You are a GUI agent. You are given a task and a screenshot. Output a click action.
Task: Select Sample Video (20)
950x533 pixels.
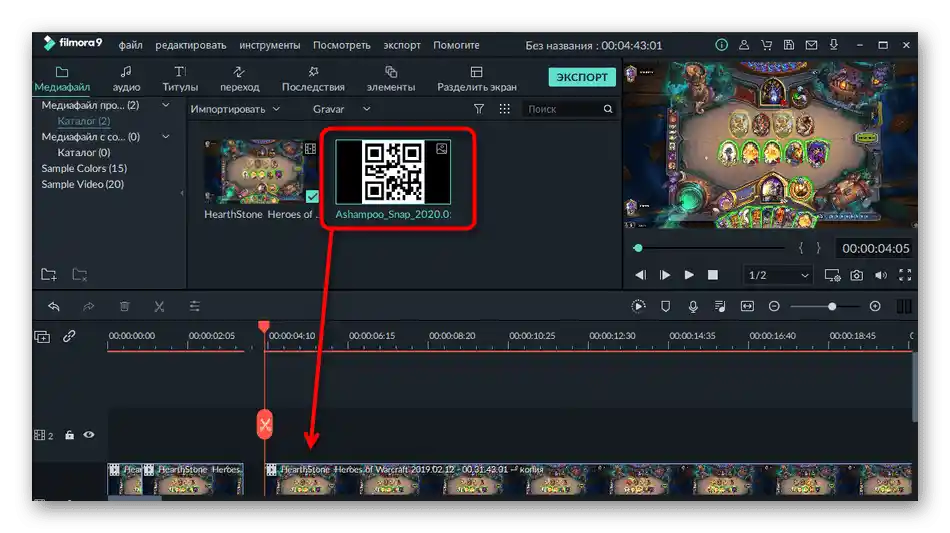pyautogui.click(x=82, y=184)
